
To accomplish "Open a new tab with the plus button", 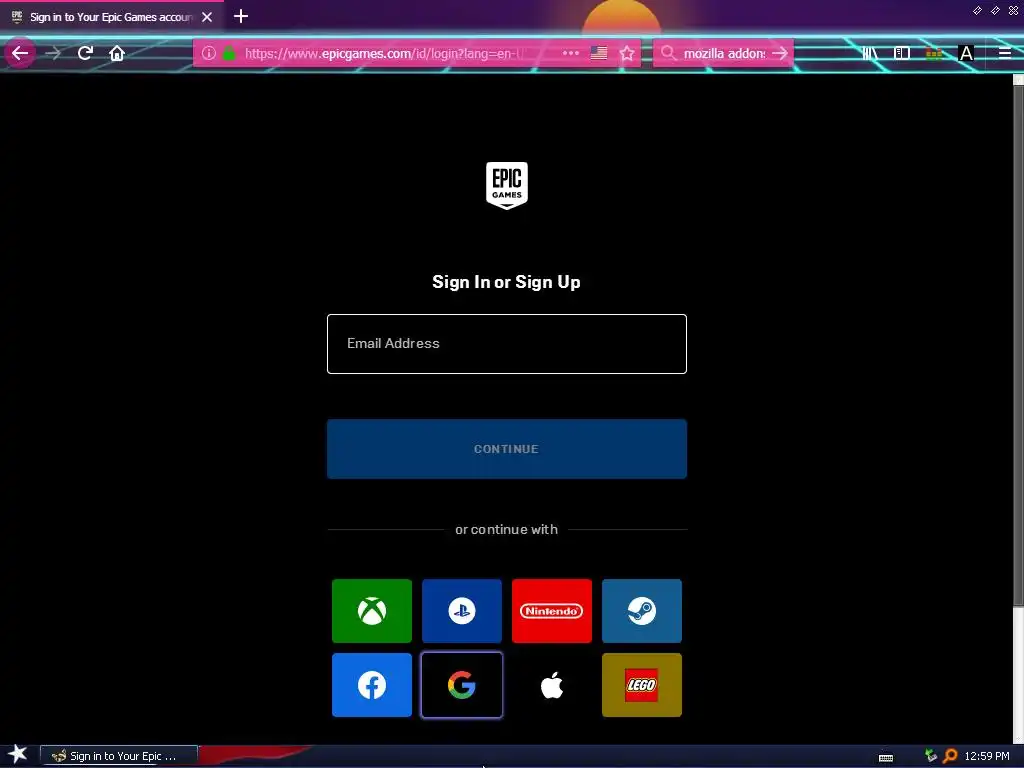I will tap(241, 16).
